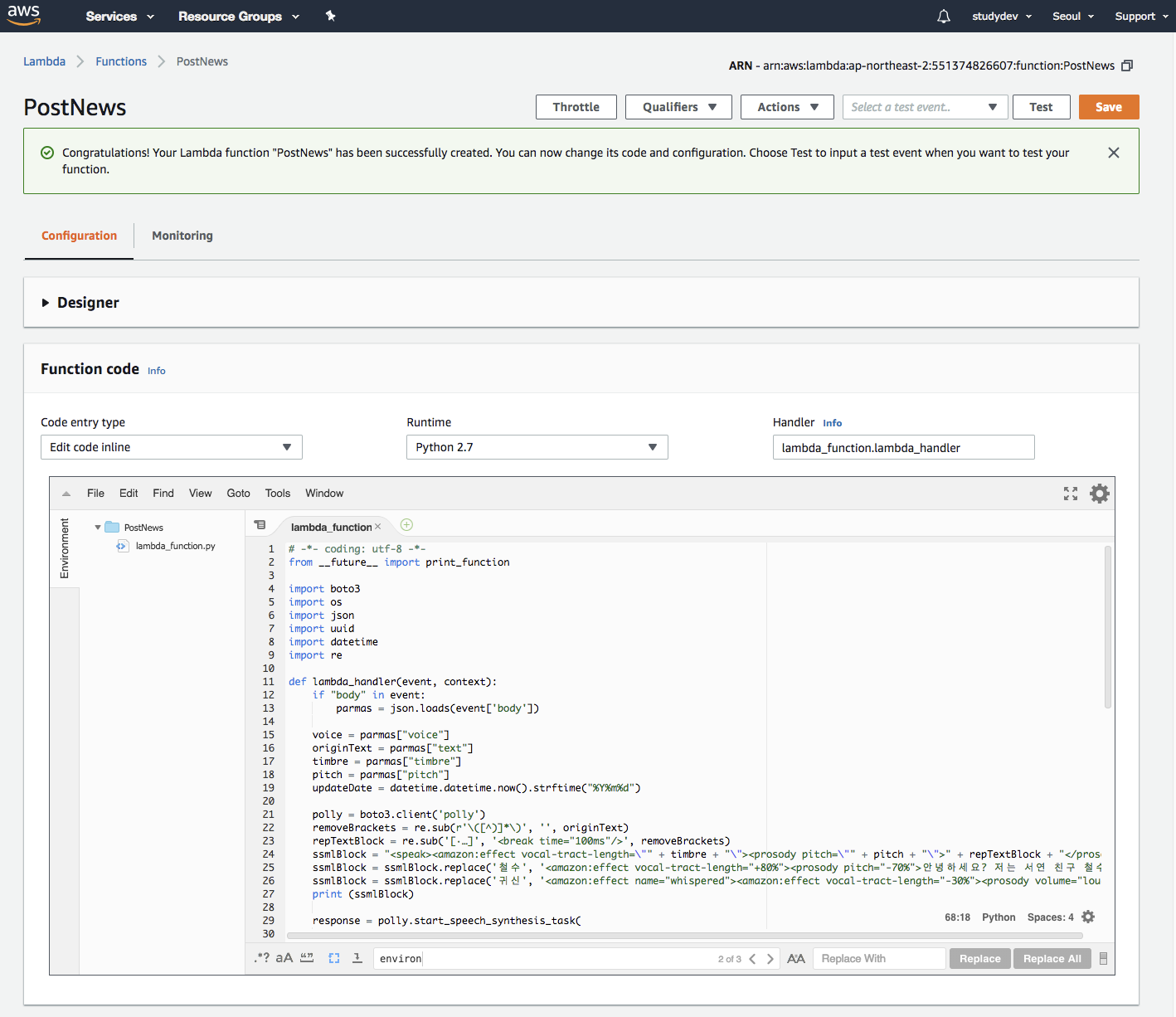The image size is (1176, 1017).
Task: Click the Test button
Action: (x=1041, y=107)
